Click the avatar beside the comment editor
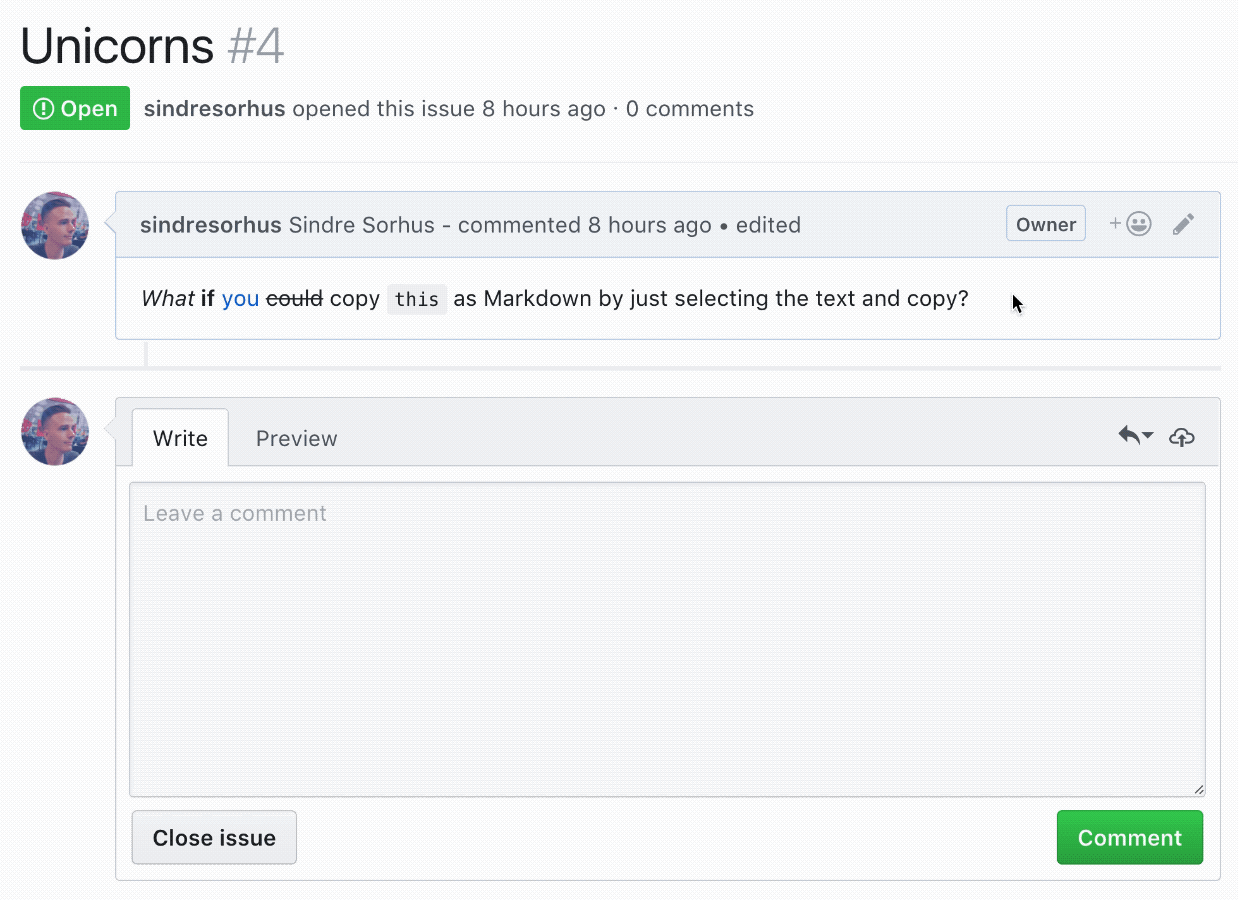Viewport: 1238px width, 900px height. (55, 432)
